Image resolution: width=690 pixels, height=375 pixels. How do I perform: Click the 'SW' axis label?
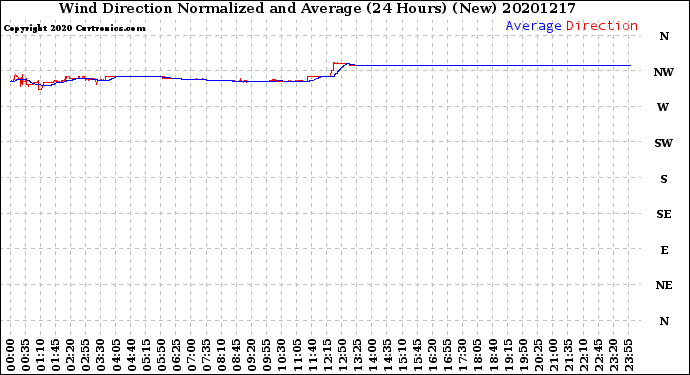pyautogui.click(x=664, y=143)
